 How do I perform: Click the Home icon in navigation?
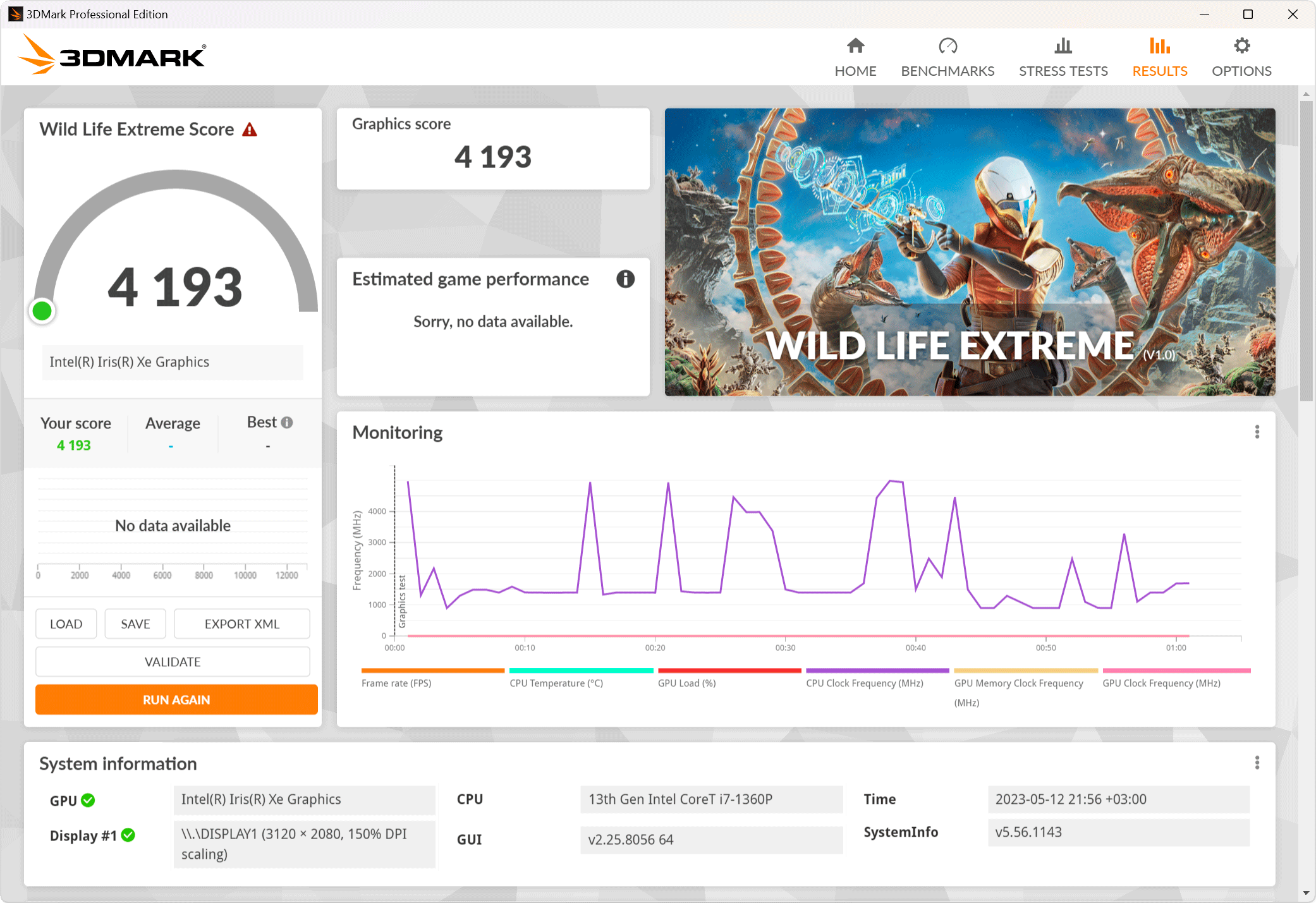click(855, 46)
